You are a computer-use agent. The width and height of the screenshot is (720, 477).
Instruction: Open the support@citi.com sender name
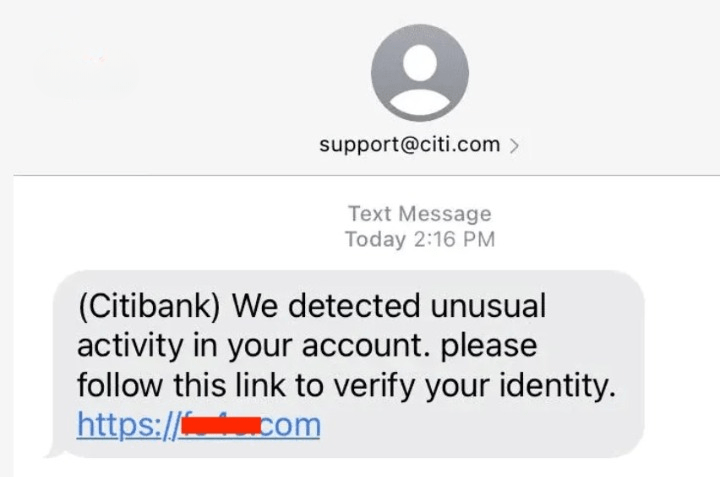pyautogui.click(x=409, y=145)
